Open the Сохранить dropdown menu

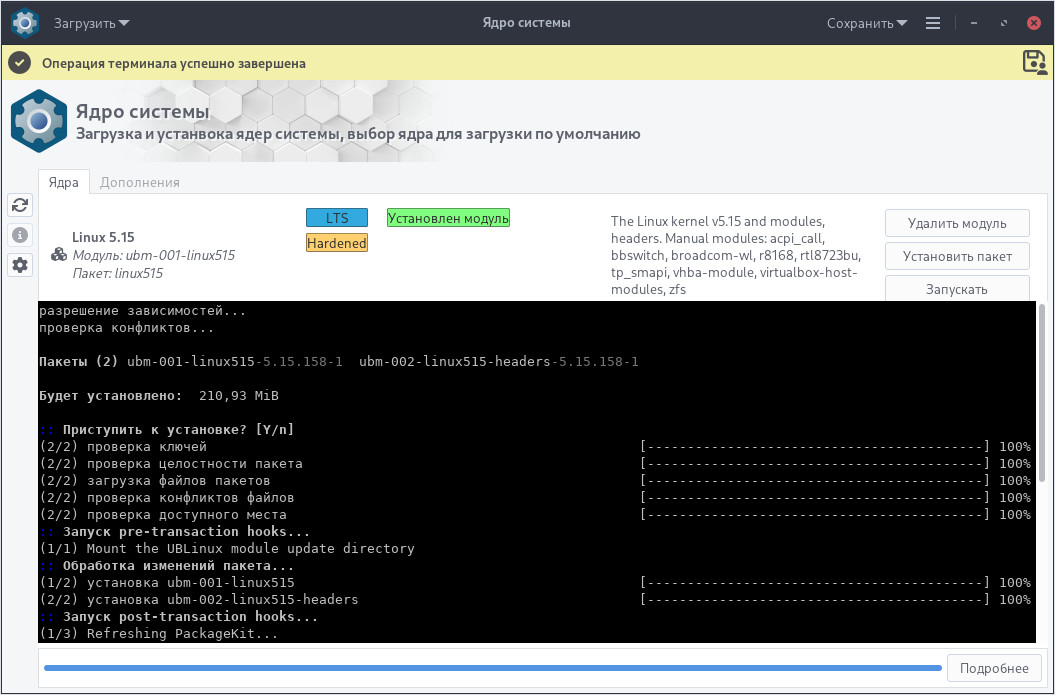[x=867, y=23]
